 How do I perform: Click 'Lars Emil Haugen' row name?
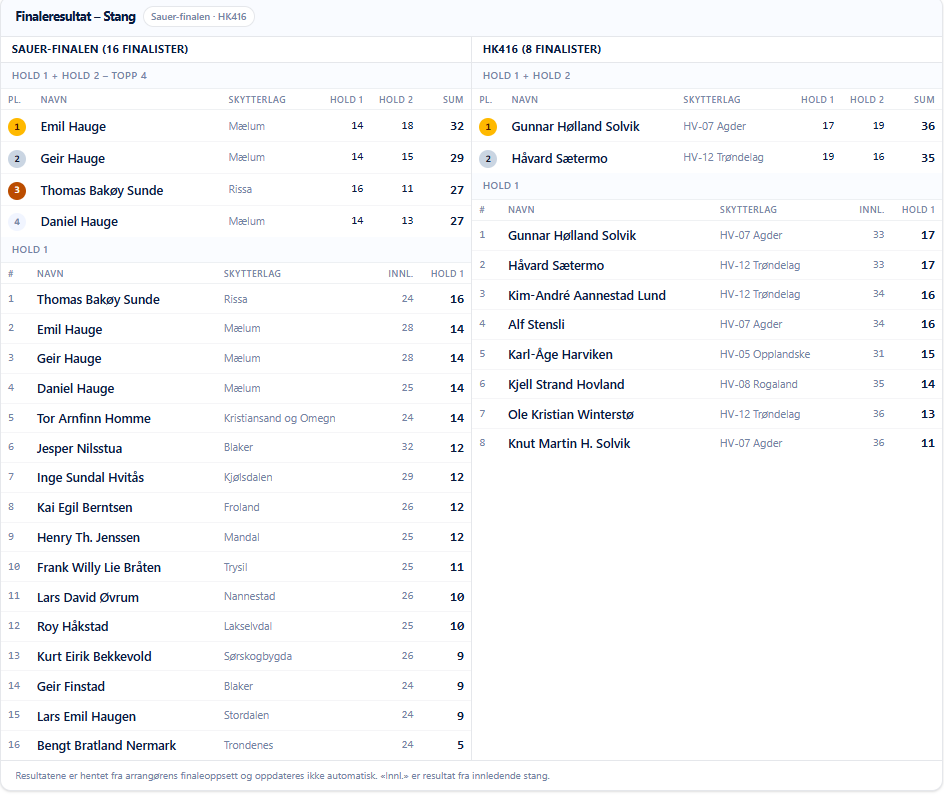[x=87, y=717]
